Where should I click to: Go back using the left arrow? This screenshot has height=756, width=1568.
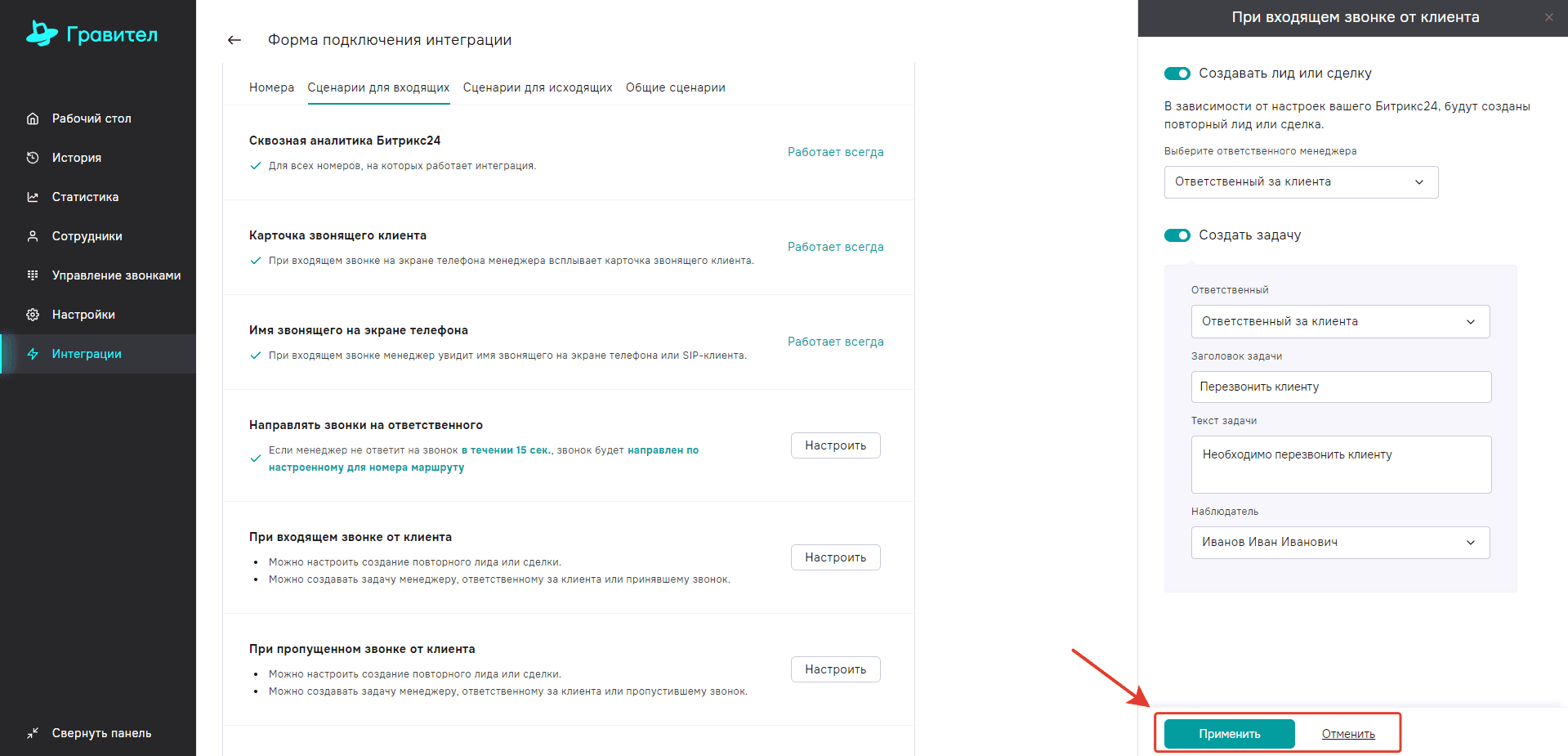click(x=235, y=40)
